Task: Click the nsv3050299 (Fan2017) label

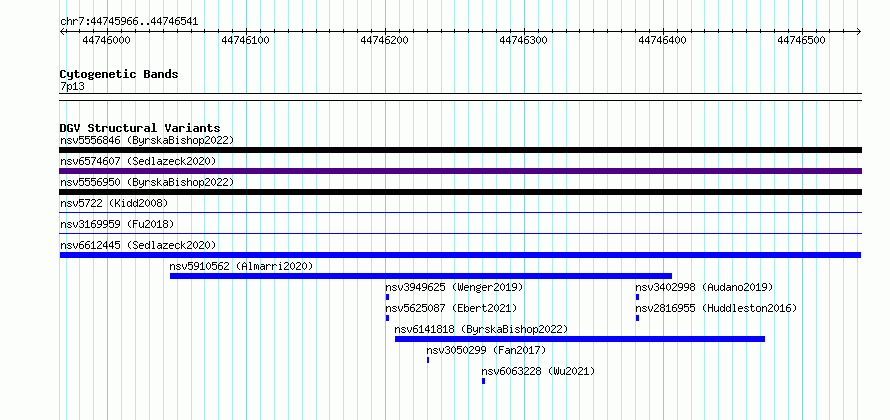Action: pos(486,350)
